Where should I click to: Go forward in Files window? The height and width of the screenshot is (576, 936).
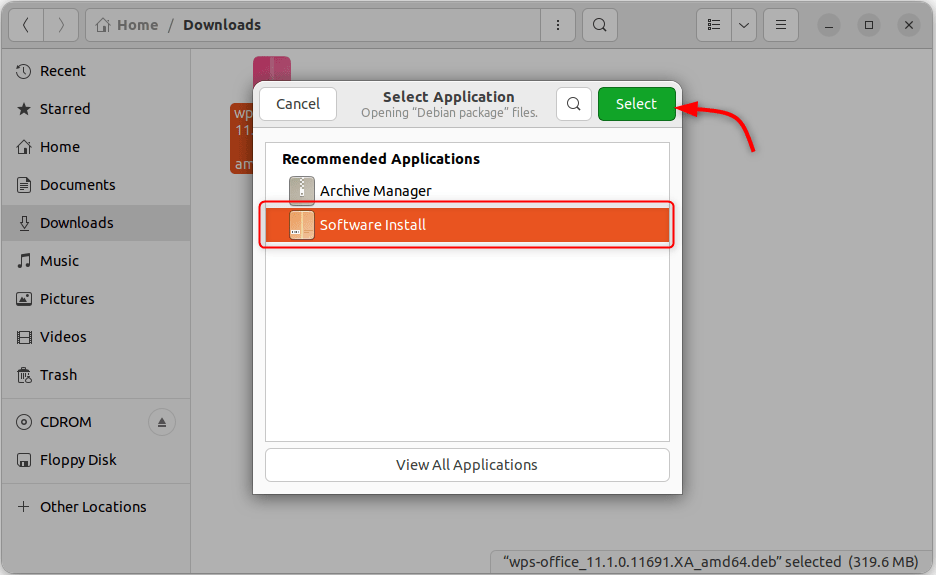pos(61,25)
